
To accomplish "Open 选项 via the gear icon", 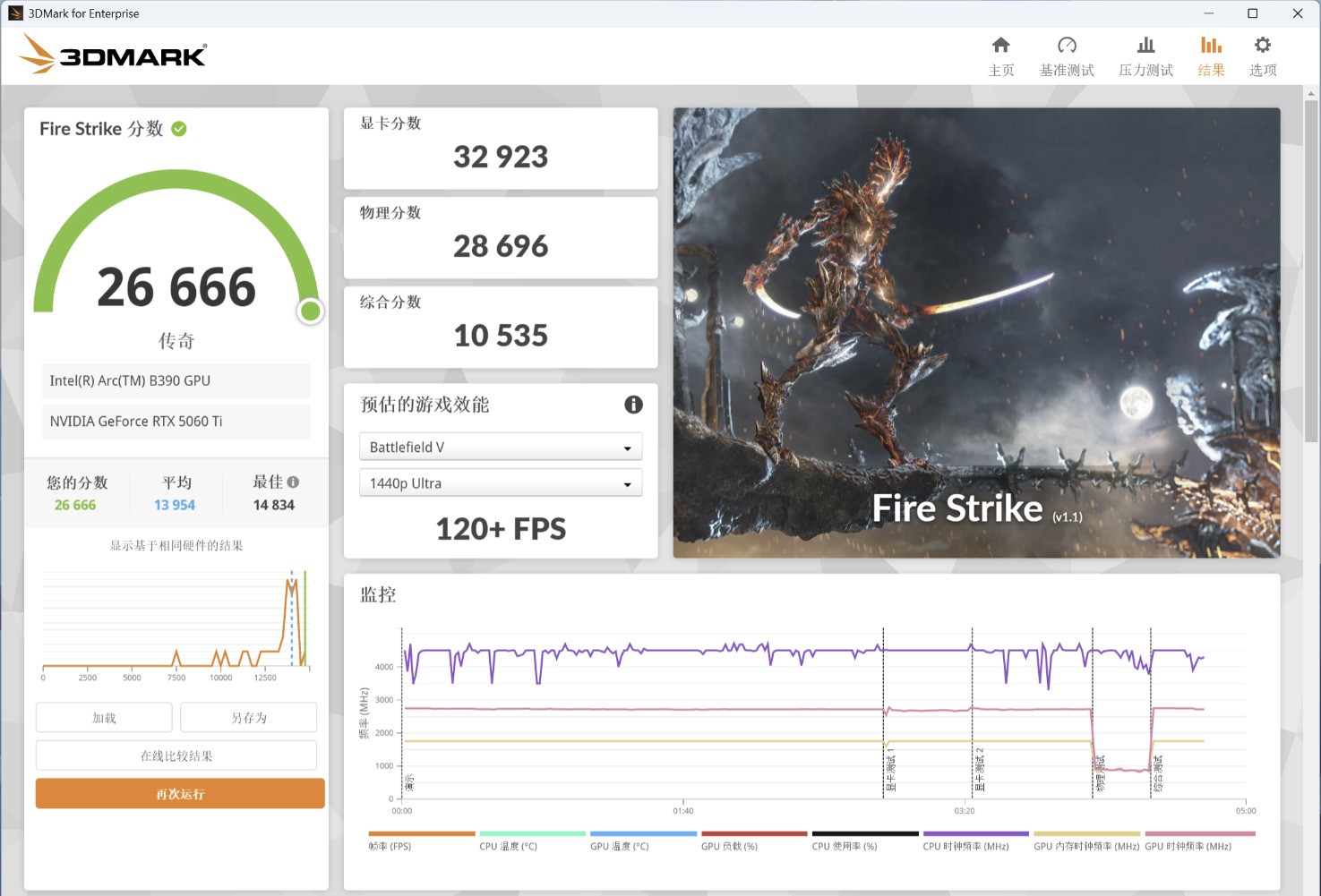I will (x=1263, y=54).
